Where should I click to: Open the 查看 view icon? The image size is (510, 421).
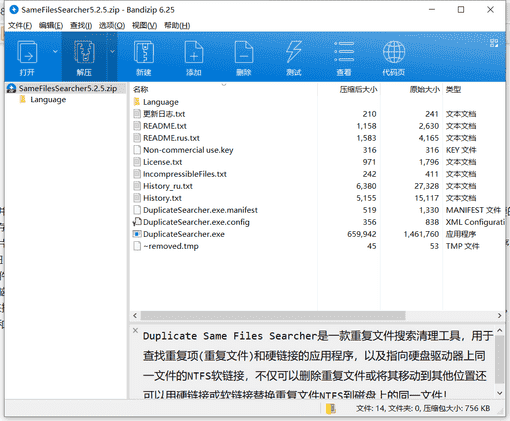tap(344, 57)
